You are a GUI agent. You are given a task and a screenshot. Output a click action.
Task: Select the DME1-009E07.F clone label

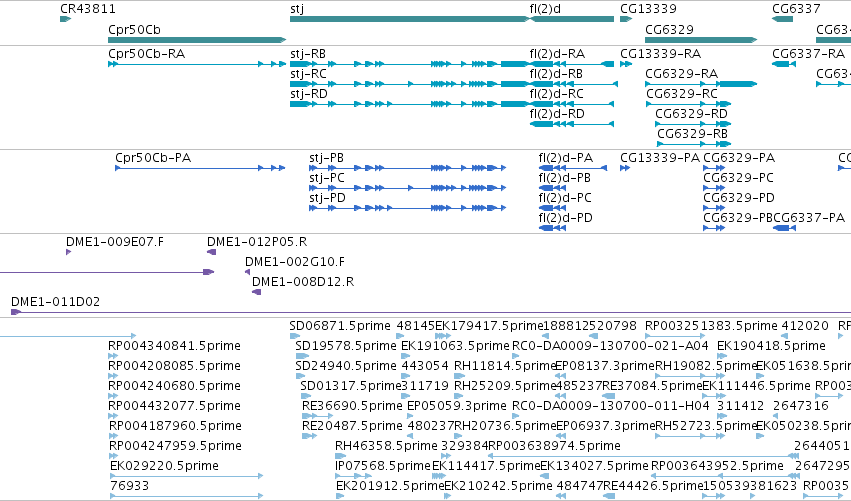pyautogui.click(x=115, y=242)
